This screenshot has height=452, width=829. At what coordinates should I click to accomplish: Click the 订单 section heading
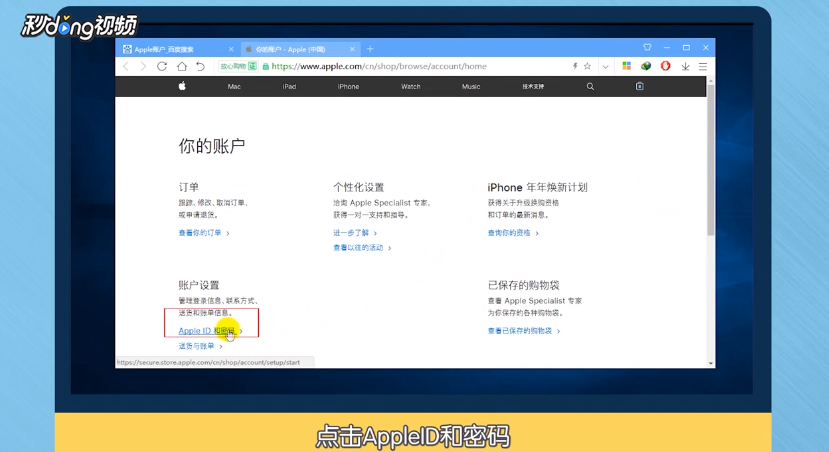tap(189, 187)
